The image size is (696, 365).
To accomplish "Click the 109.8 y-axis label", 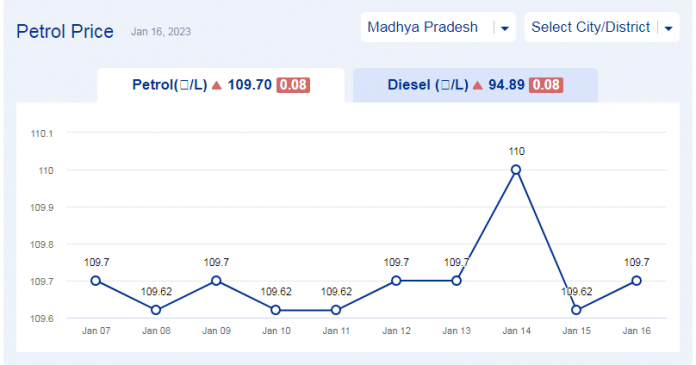I will pos(42,245).
